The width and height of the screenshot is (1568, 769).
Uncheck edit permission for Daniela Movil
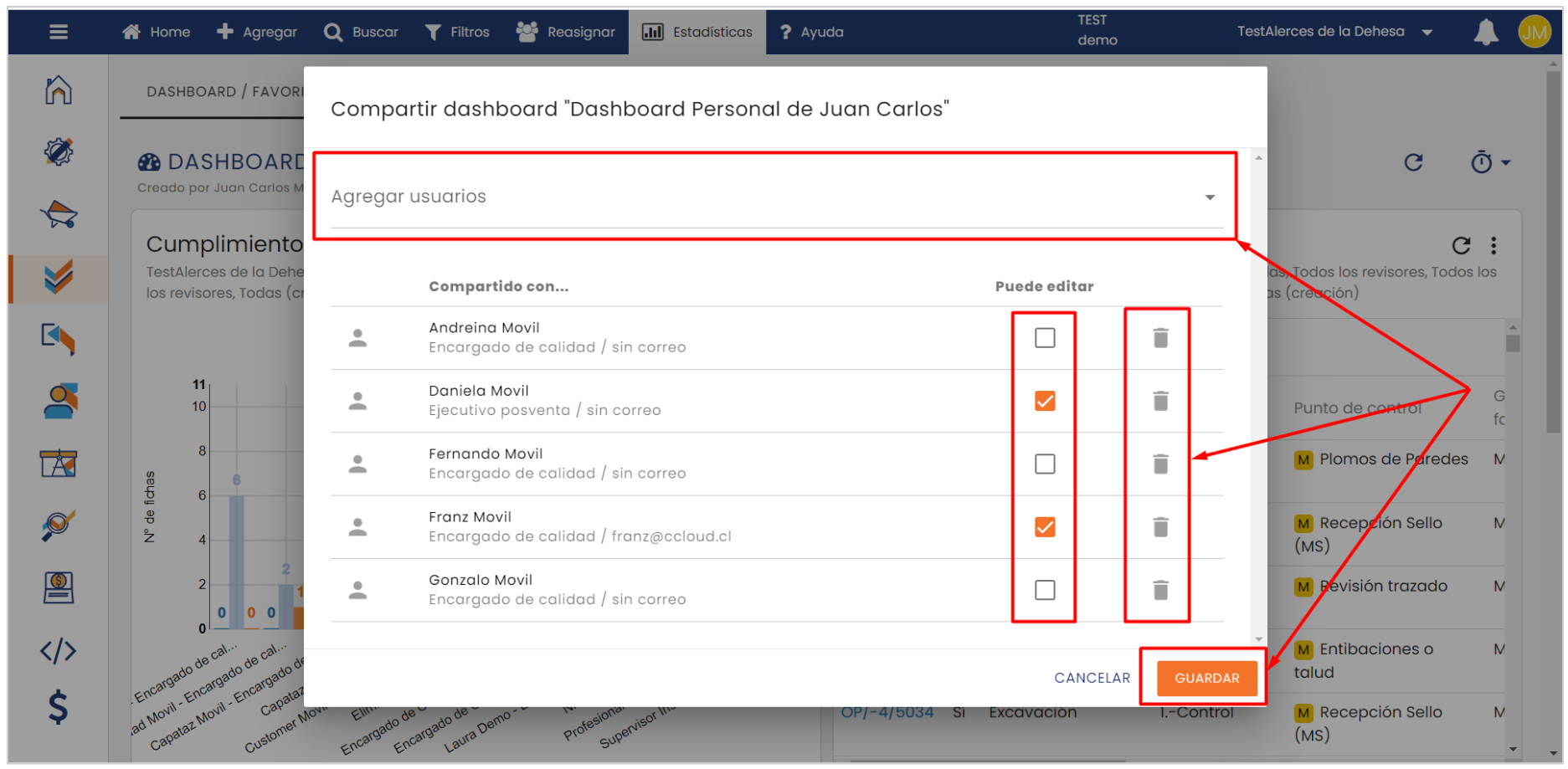tap(1044, 401)
